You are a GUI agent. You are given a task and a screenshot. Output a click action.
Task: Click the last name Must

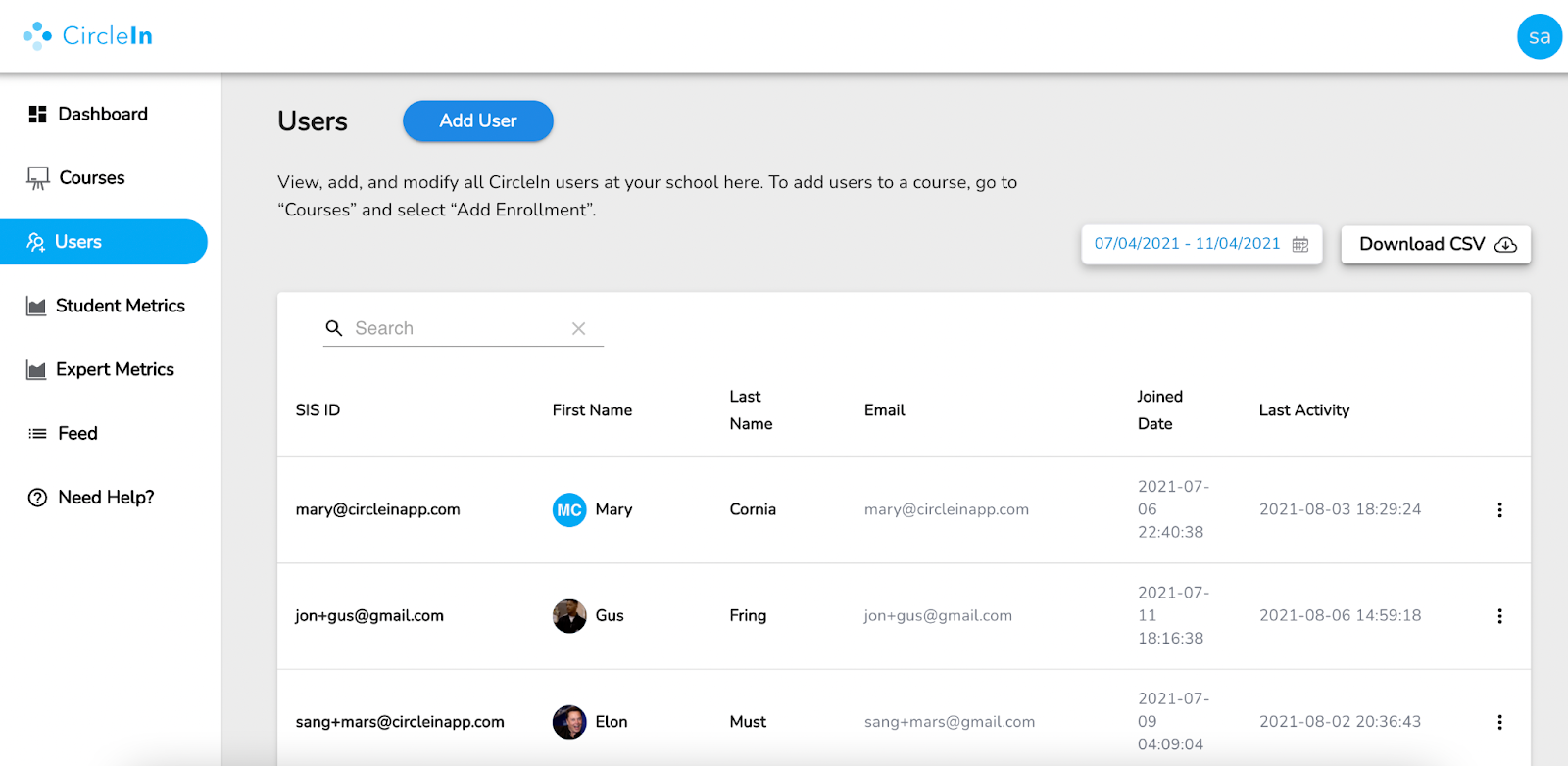pyautogui.click(x=748, y=722)
